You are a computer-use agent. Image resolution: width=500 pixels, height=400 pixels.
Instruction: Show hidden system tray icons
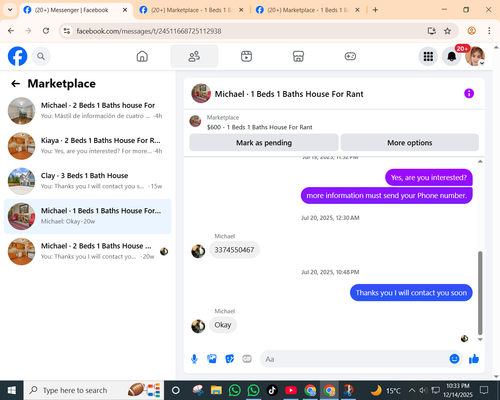(x=412, y=390)
